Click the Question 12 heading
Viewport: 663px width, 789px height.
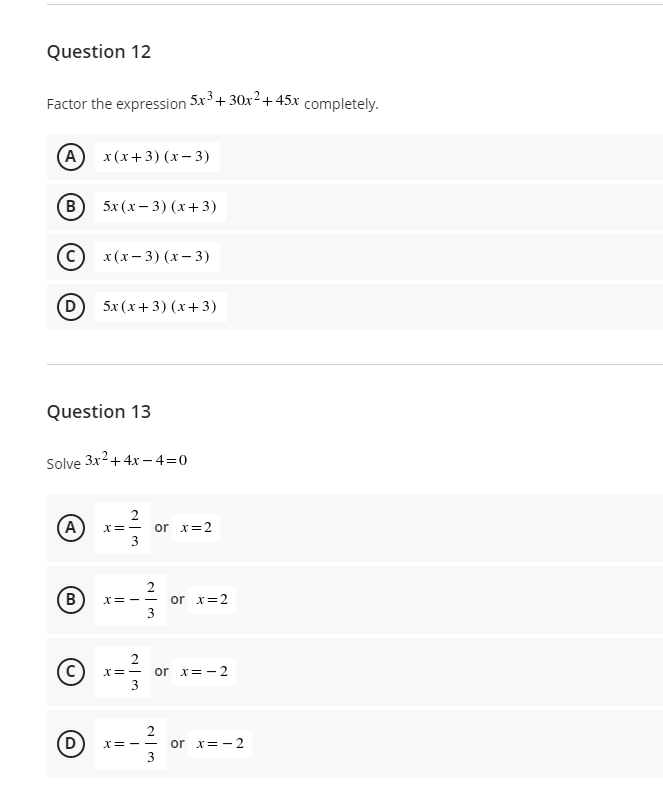pos(99,52)
